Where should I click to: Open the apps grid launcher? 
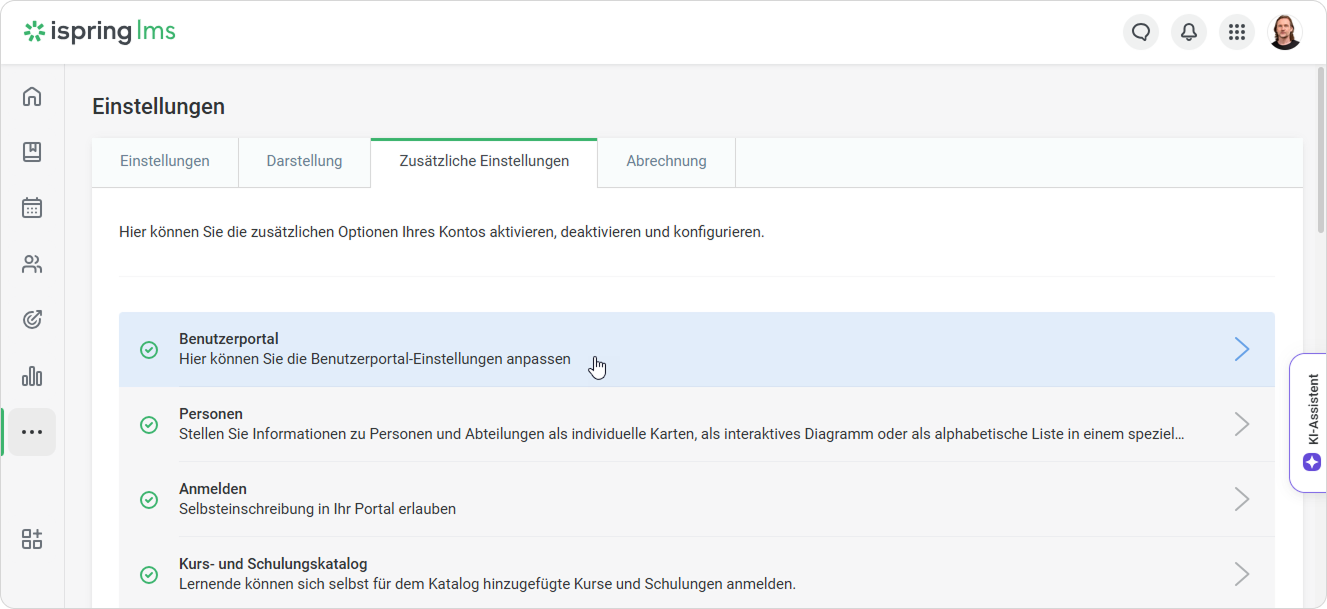[1237, 32]
